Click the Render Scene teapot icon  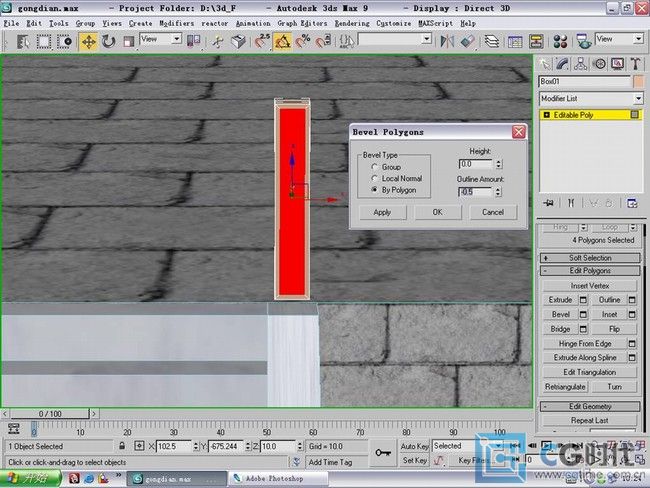584,41
